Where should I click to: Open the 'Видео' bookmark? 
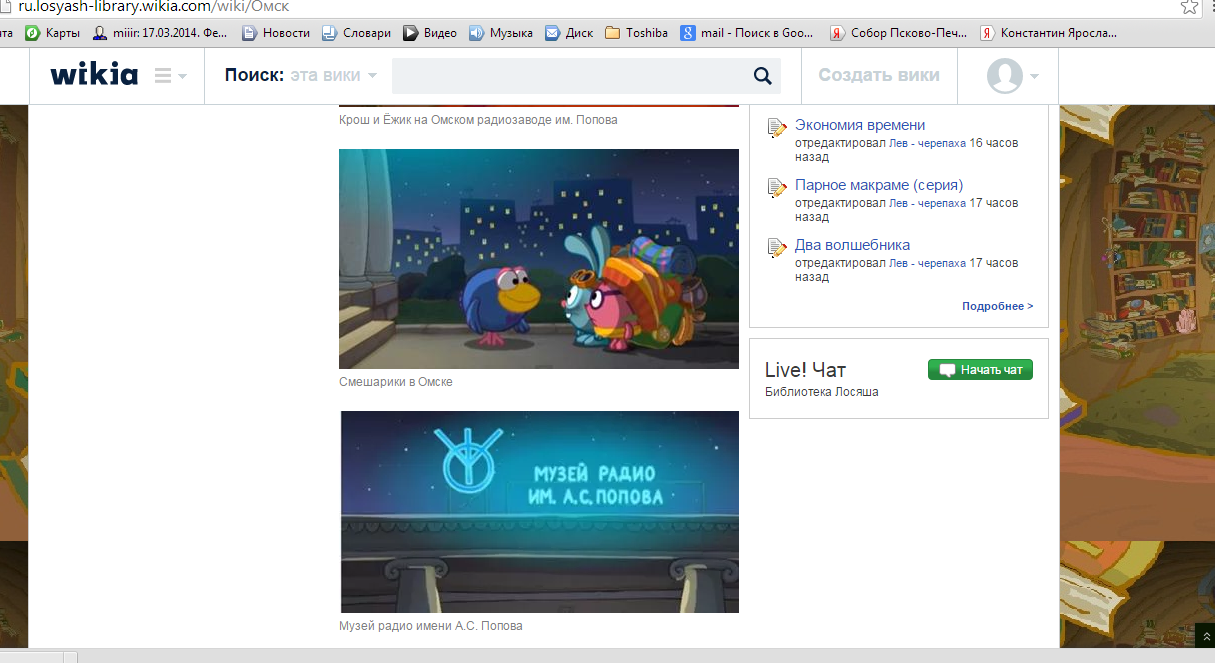coord(430,33)
